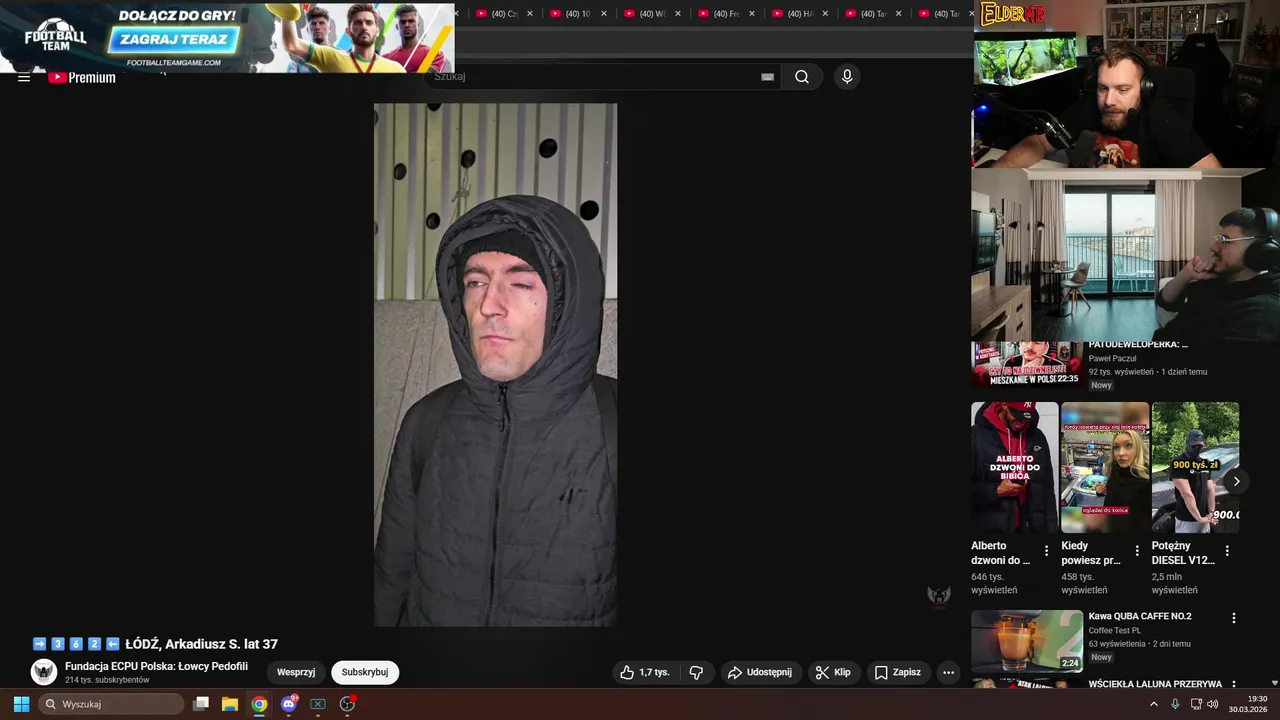Screen dimensions: 1280x720
Task: Open more actions three-dot menu below video
Action: coord(948,673)
